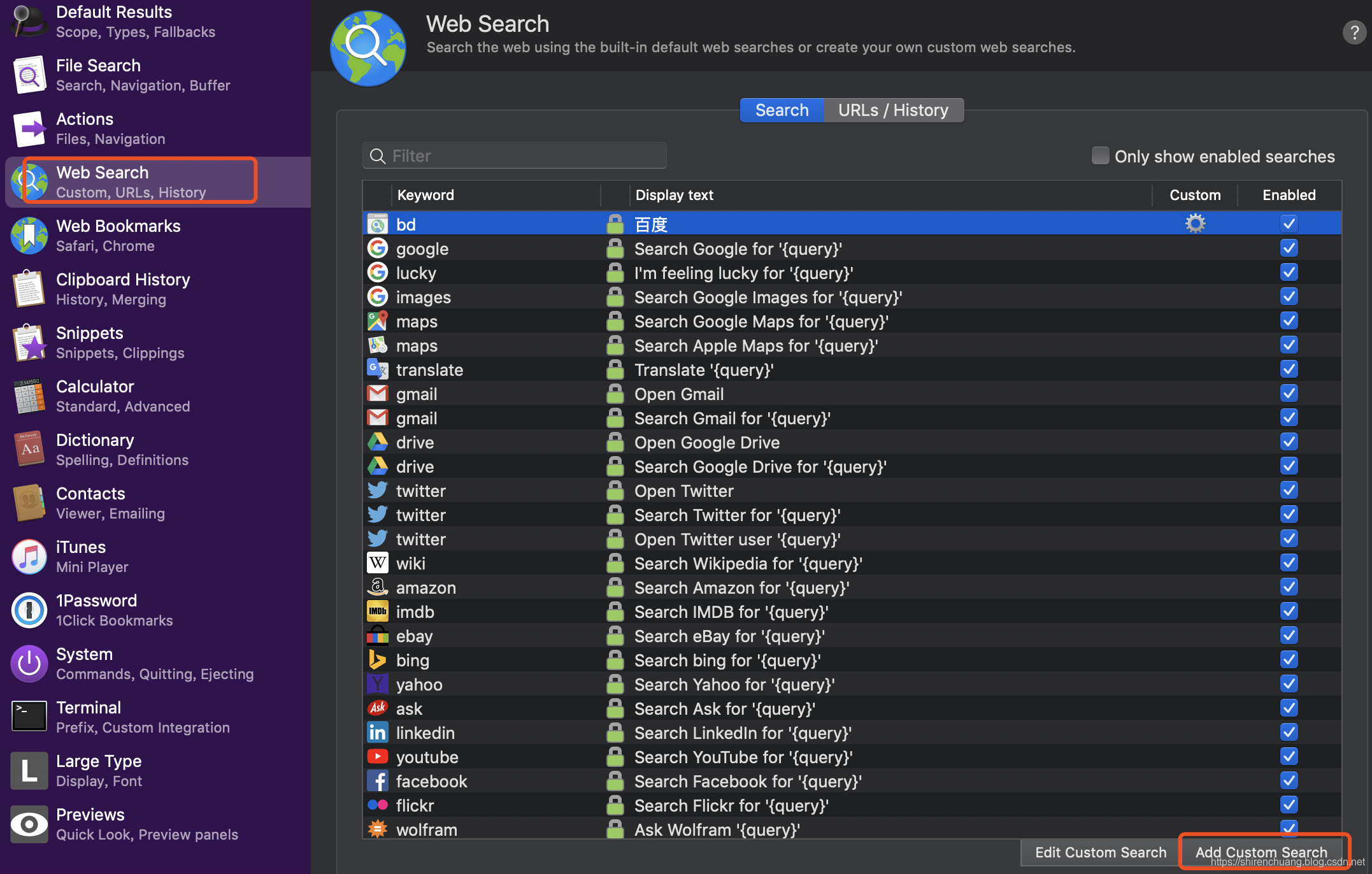
Task: Go to Clipboard History preferences
Action: click(x=158, y=289)
